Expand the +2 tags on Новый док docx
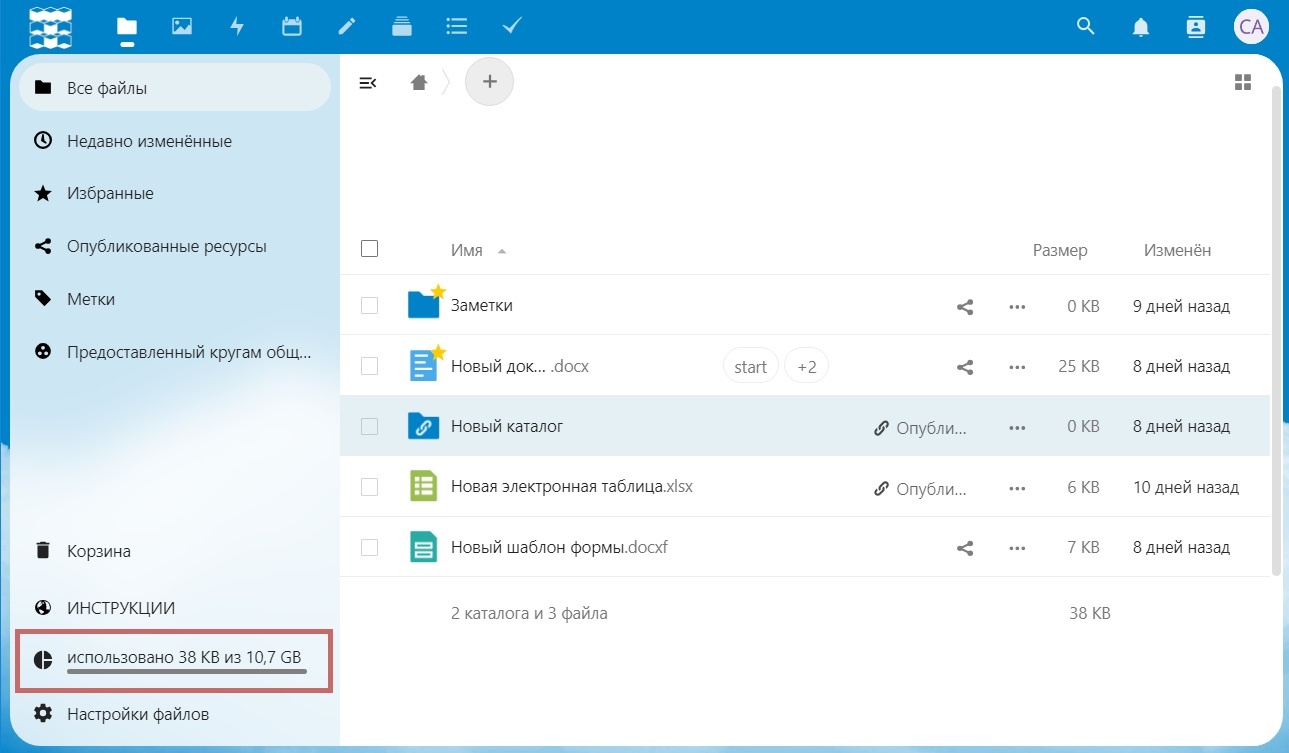The height and width of the screenshot is (753, 1289). pyautogui.click(x=806, y=367)
